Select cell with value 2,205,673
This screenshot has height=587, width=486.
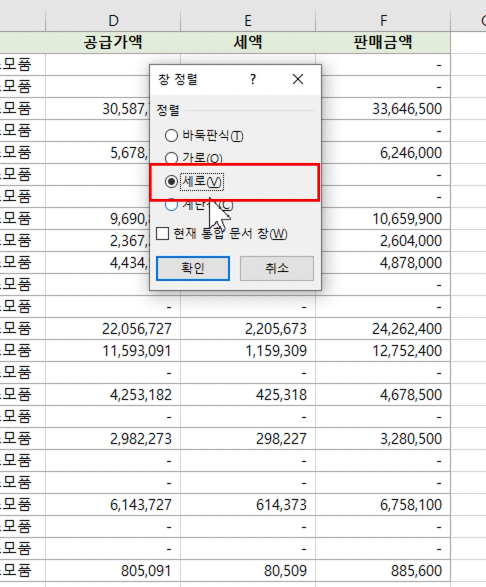pyautogui.click(x=248, y=329)
